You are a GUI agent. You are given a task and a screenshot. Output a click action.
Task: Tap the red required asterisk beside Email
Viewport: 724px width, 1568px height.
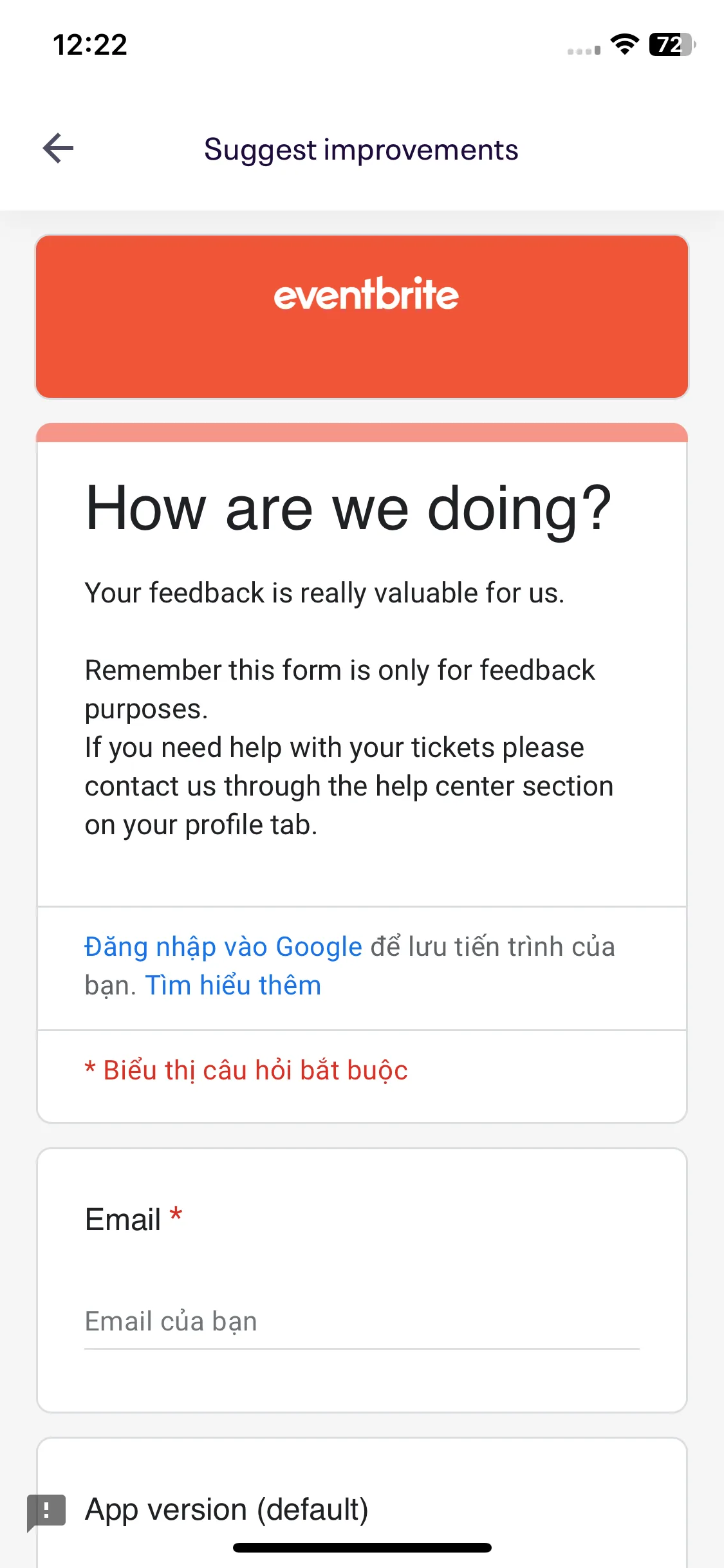pyautogui.click(x=176, y=1215)
